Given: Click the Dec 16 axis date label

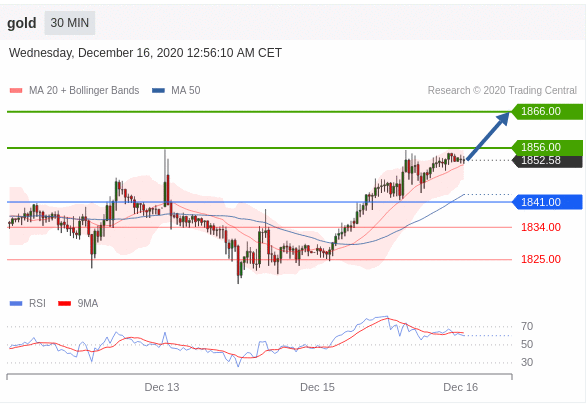Looking at the screenshot, I should pos(460,387).
